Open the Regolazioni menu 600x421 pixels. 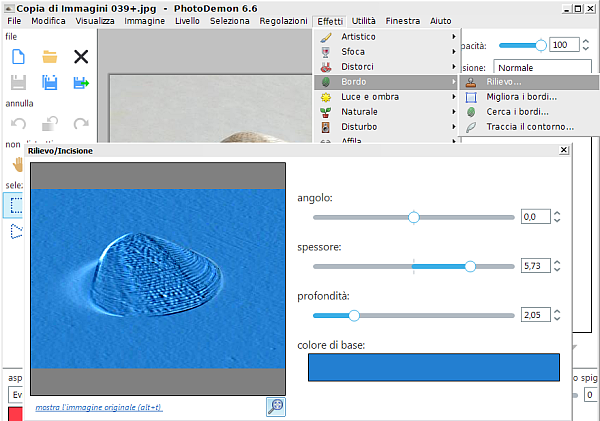(283, 20)
